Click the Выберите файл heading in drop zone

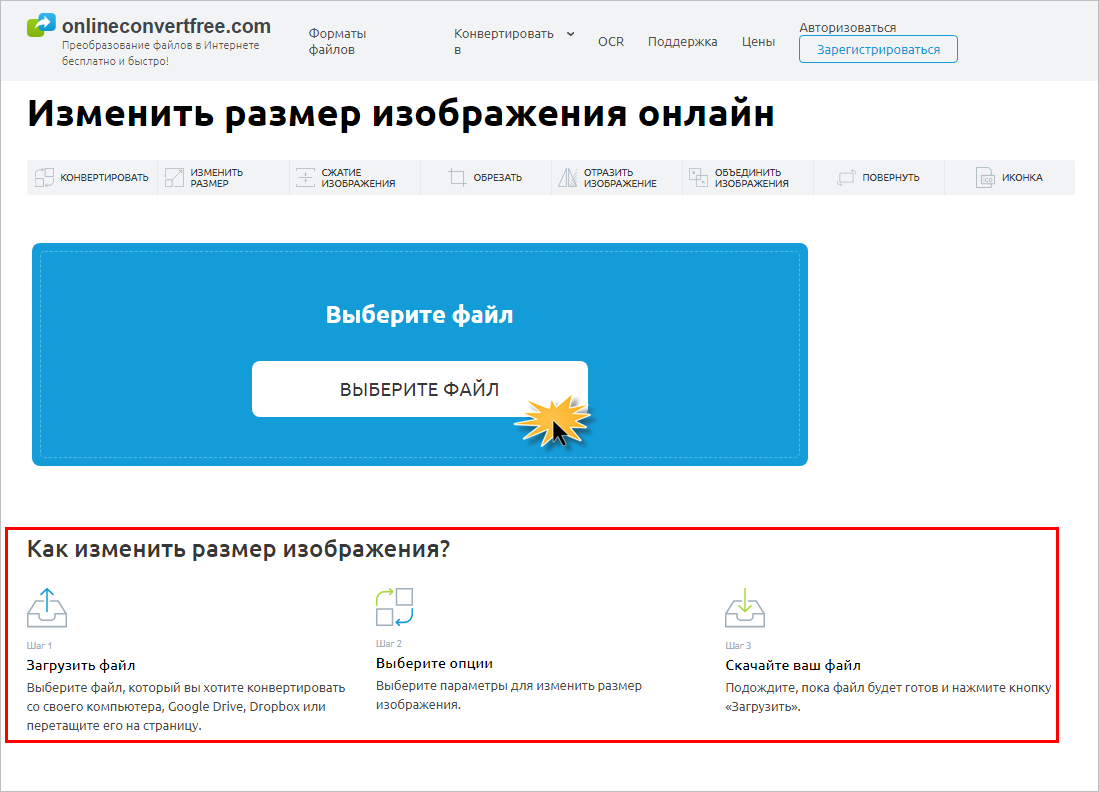419,315
